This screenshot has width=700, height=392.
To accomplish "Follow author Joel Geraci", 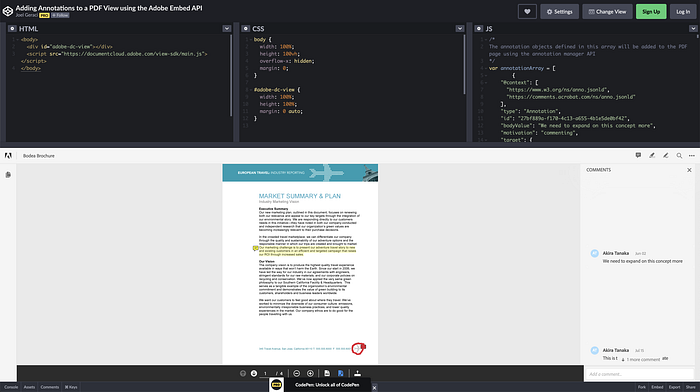I will (60, 15).
